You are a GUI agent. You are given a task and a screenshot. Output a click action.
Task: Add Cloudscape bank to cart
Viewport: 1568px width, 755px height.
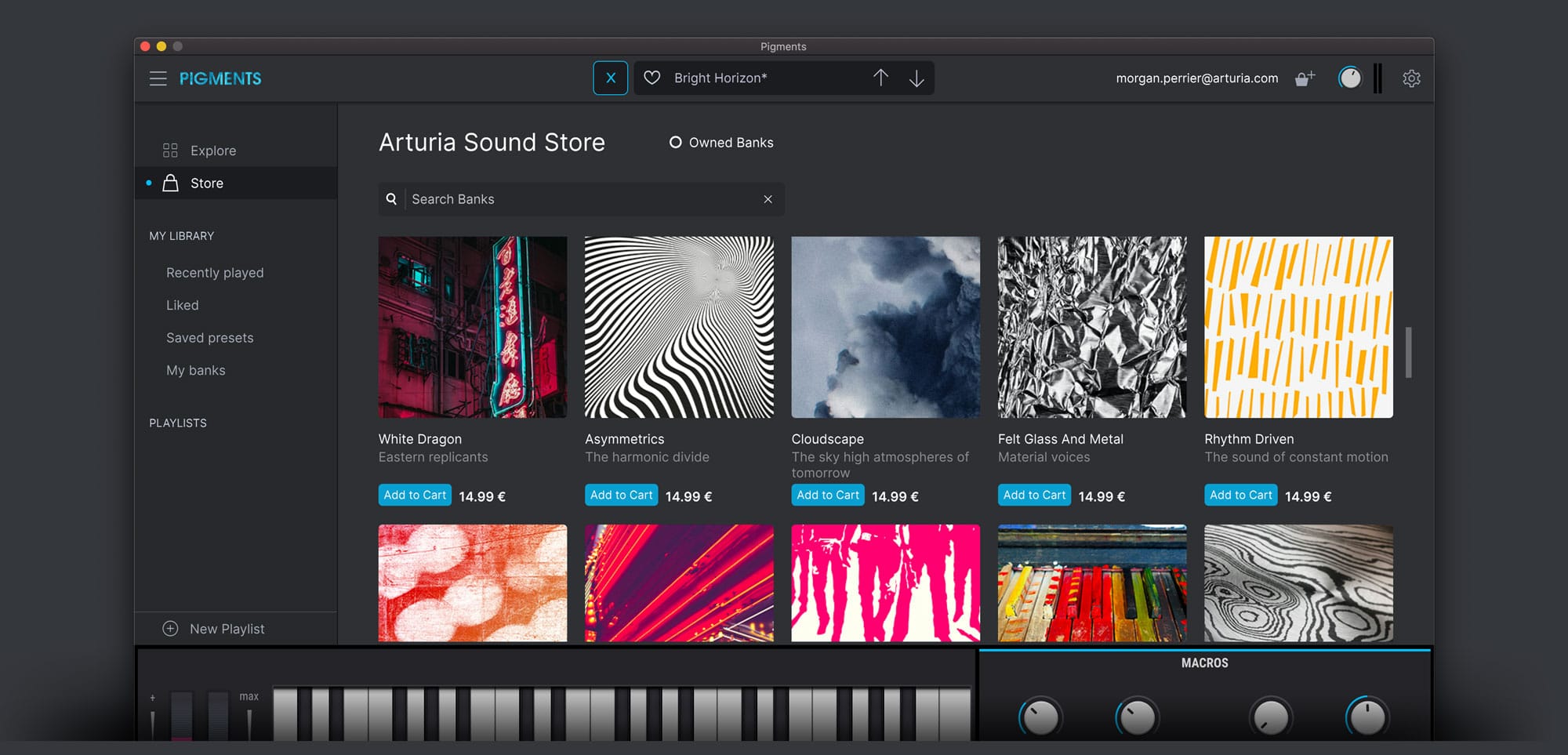(x=827, y=495)
